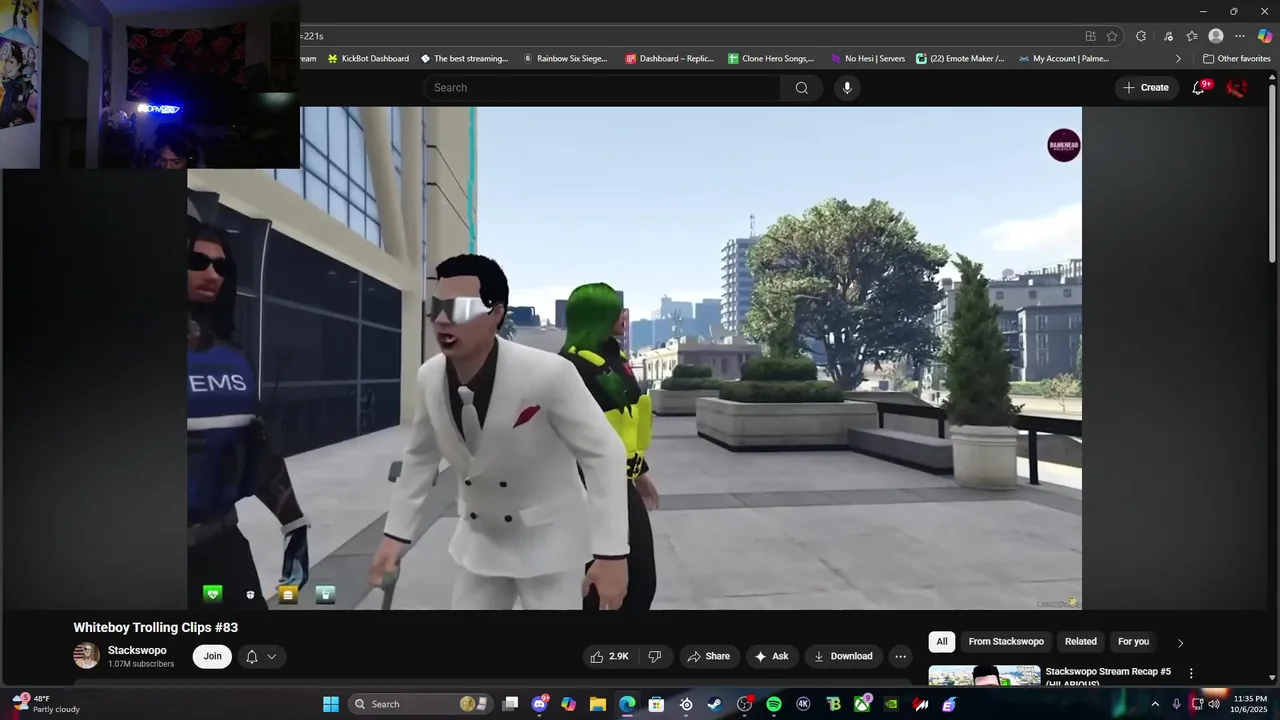Open the No Hesi | Servers bookmark

pos(867,59)
